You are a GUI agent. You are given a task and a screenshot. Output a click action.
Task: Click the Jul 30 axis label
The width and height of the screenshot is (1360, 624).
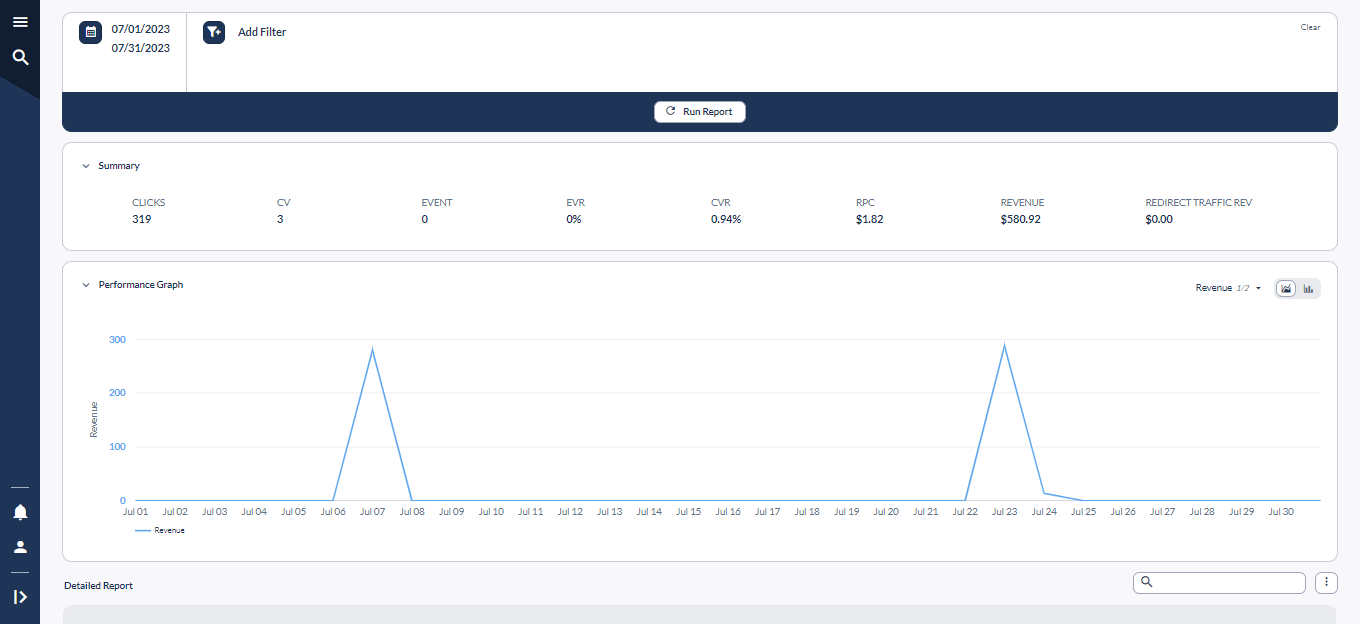point(1281,512)
